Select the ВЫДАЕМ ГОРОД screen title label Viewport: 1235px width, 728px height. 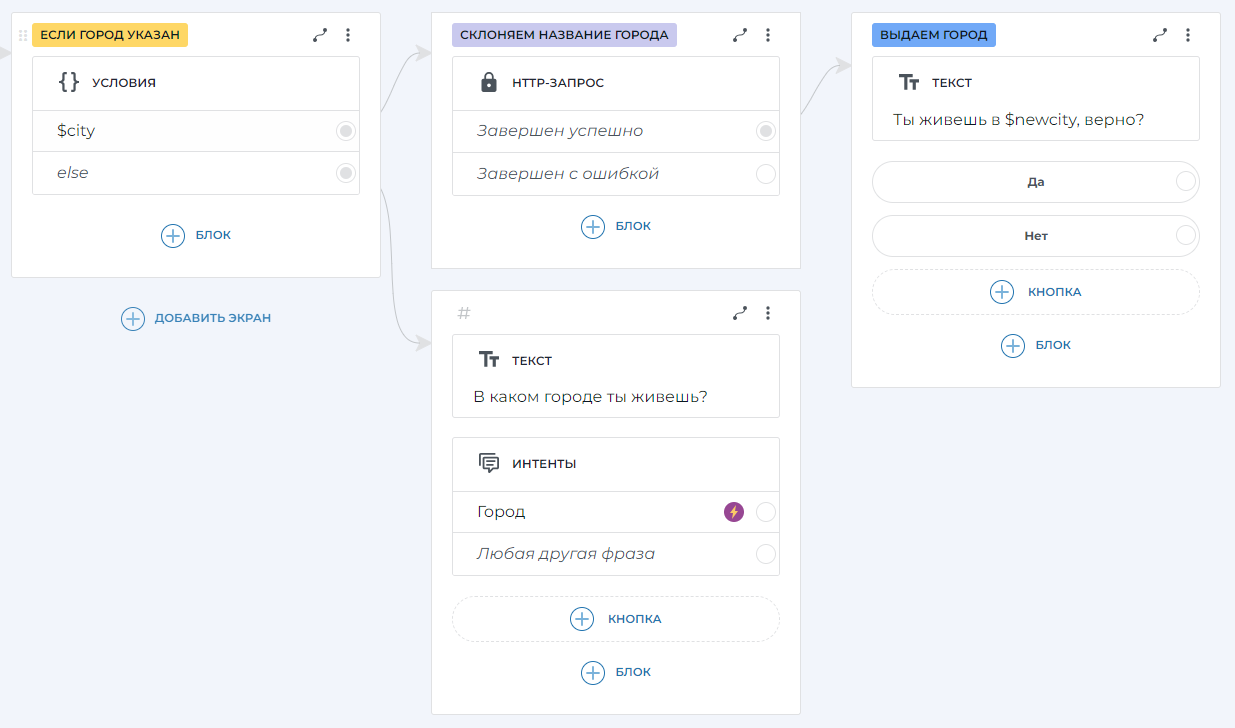pyautogui.click(x=933, y=35)
